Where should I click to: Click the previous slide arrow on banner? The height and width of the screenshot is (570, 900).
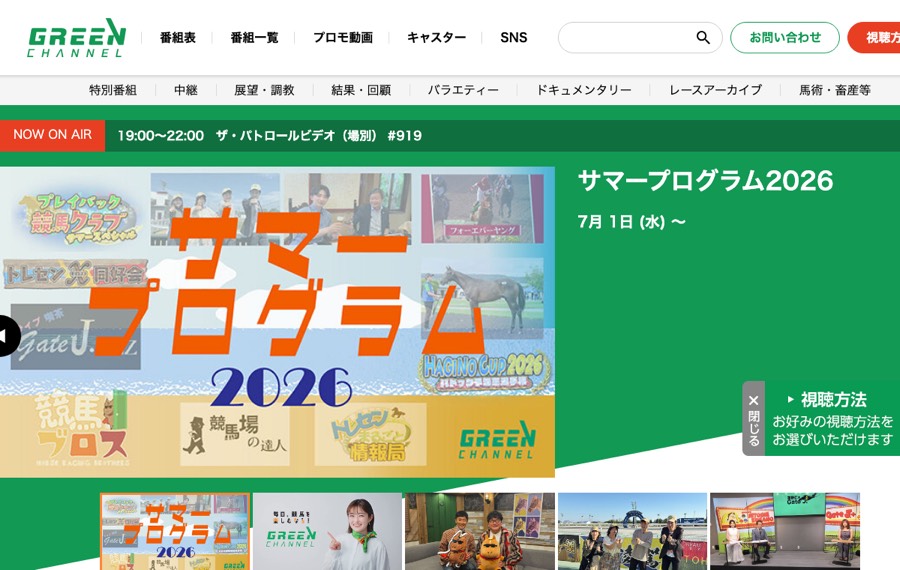7,336
